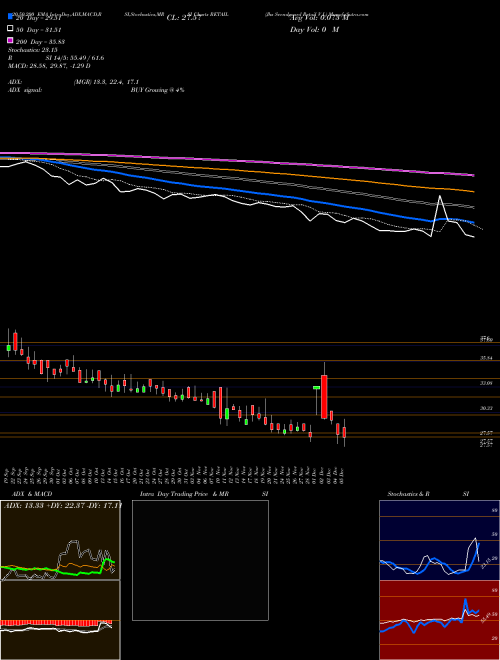The image size is (500, 660).
Task: Click the 'Intra Day Trading Price & MR' title
Action: click(x=184, y=494)
